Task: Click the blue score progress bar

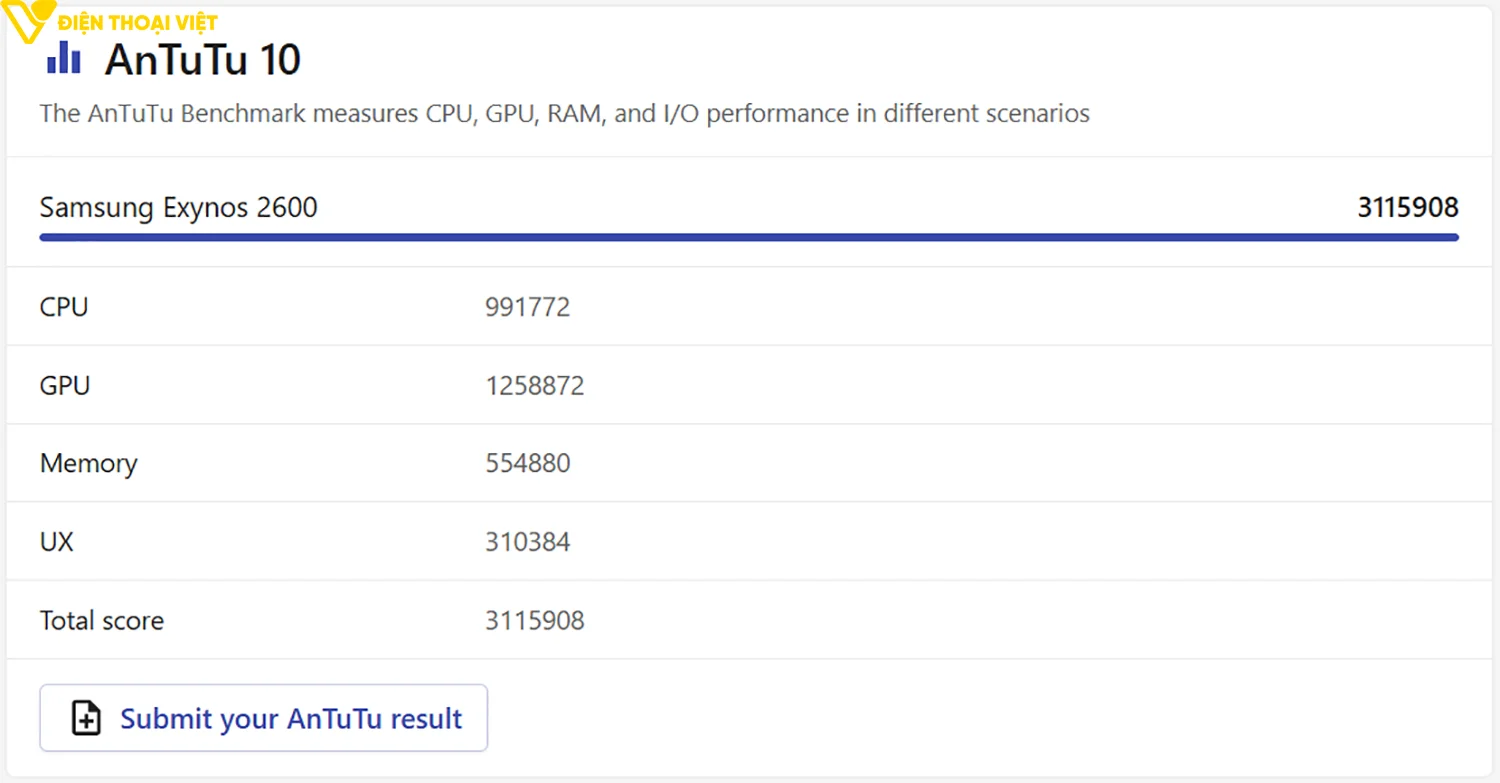Action: [748, 237]
